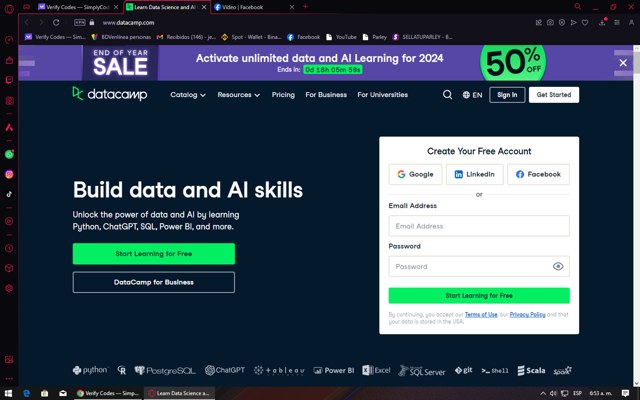Viewport: 640px width, 400px height.
Task: Open the Recibidos Gmail bookmark
Action: tap(186, 37)
